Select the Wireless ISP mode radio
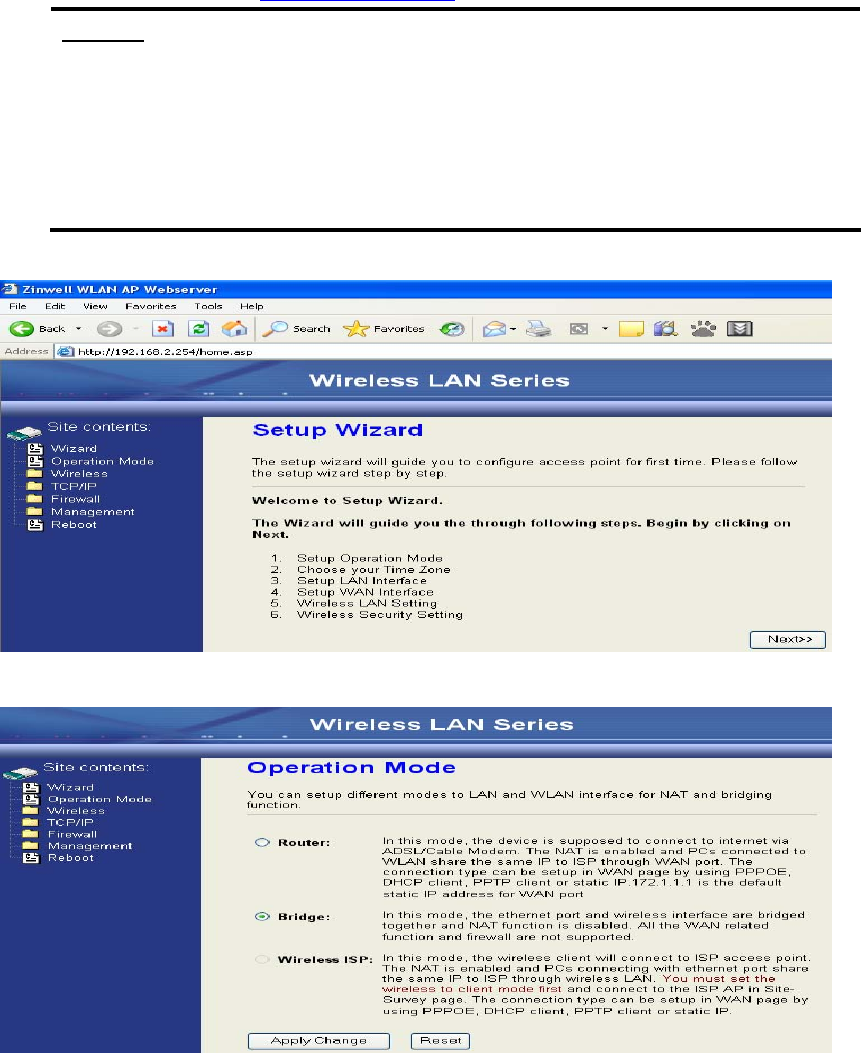The image size is (861, 1053). 262,960
